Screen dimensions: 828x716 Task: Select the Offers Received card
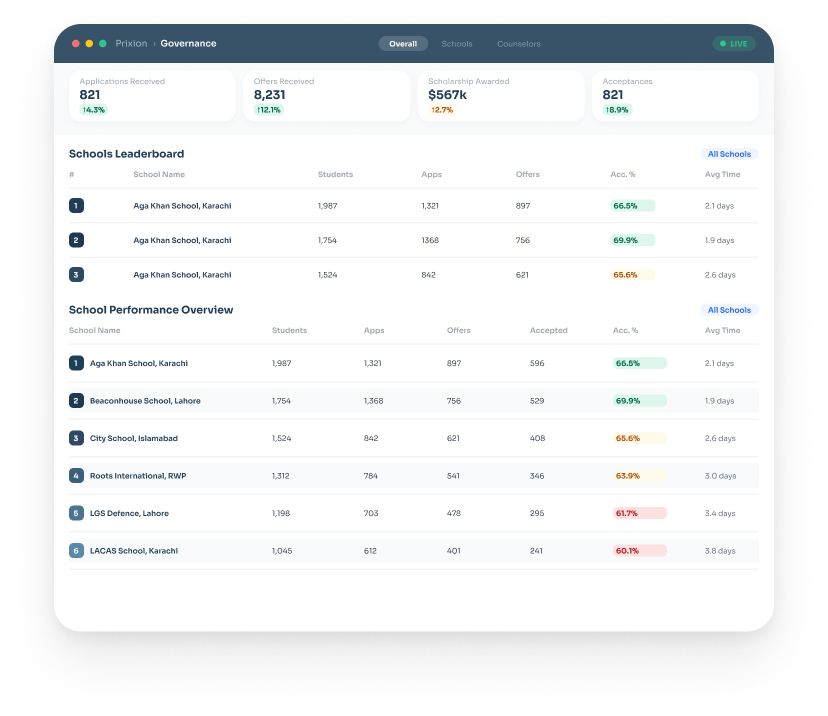coord(327,96)
